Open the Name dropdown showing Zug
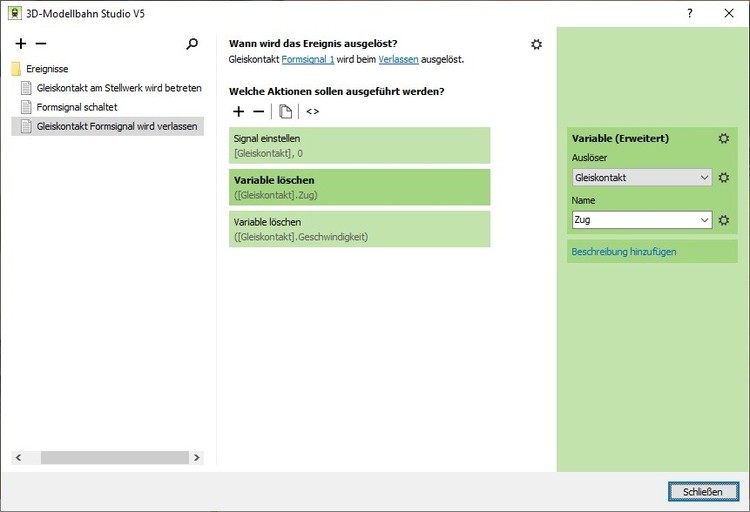This screenshot has width=750, height=512. pos(705,220)
